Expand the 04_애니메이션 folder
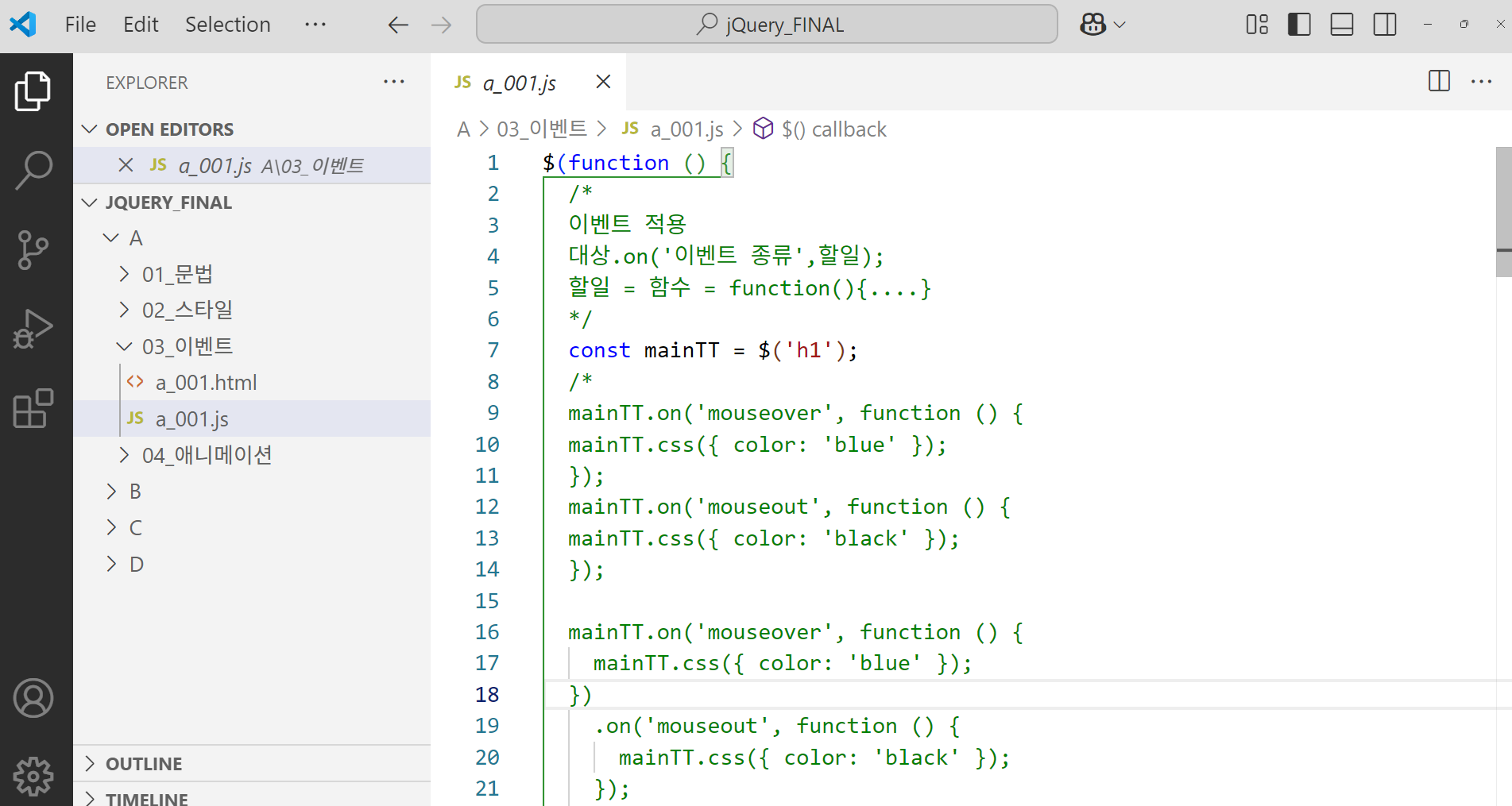Image resolution: width=1512 pixels, height=806 pixels. tap(207, 455)
